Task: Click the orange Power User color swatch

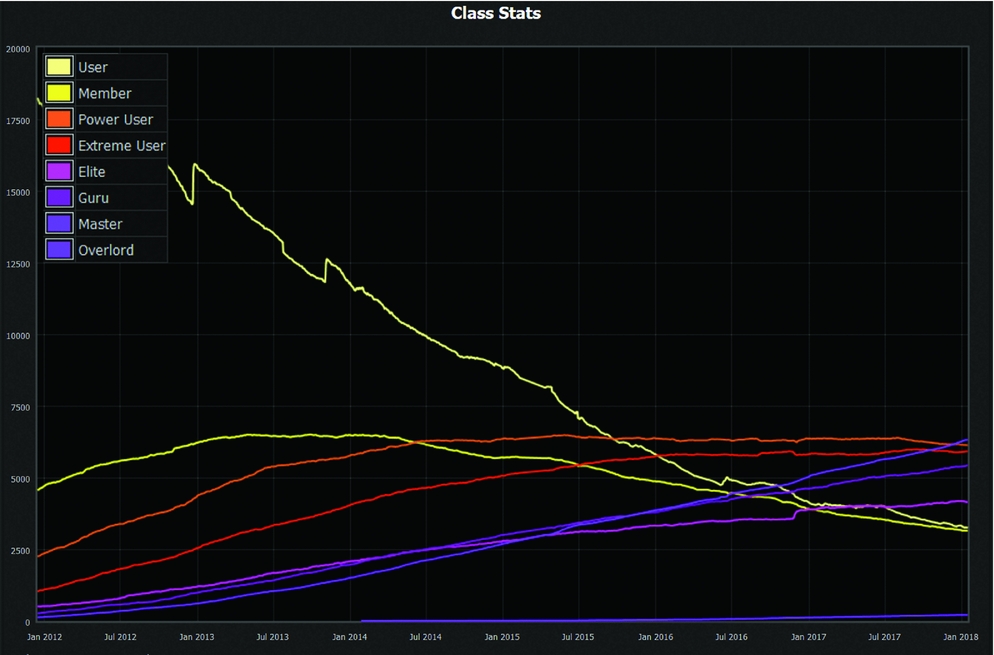Action: [x=59, y=119]
